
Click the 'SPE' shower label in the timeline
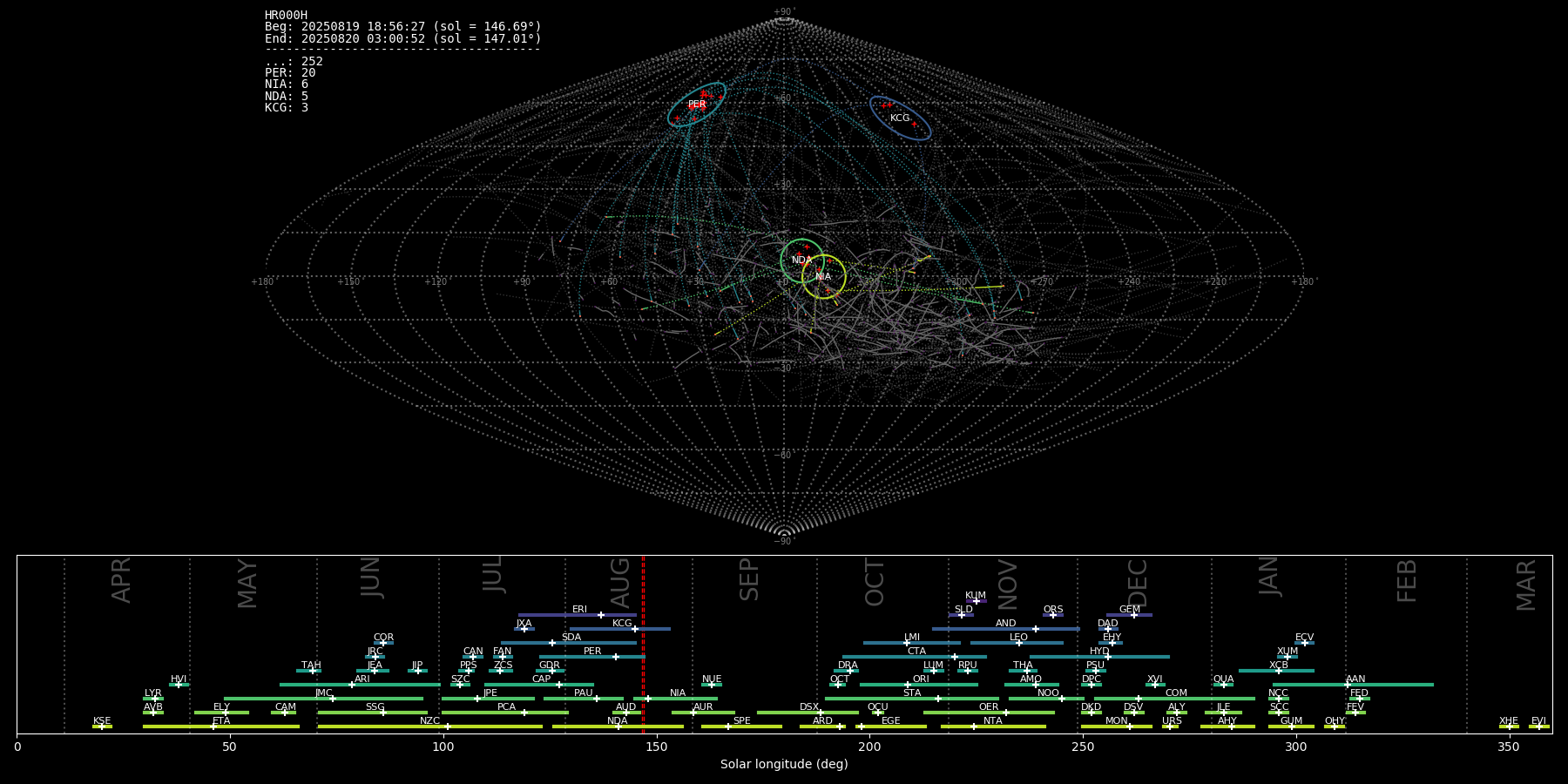coord(742,721)
